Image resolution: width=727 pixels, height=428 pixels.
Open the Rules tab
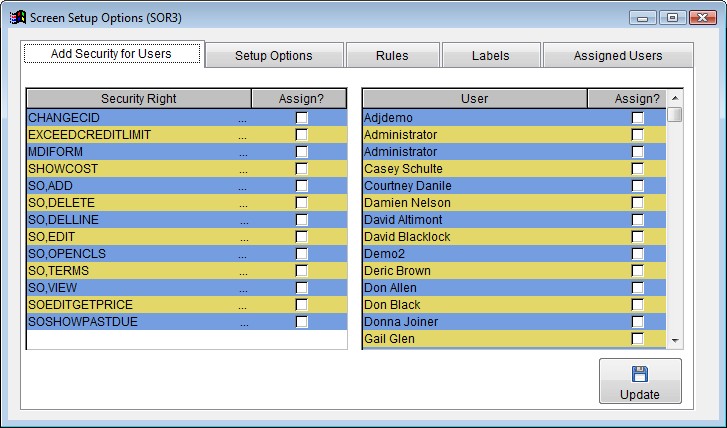pyautogui.click(x=392, y=56)
